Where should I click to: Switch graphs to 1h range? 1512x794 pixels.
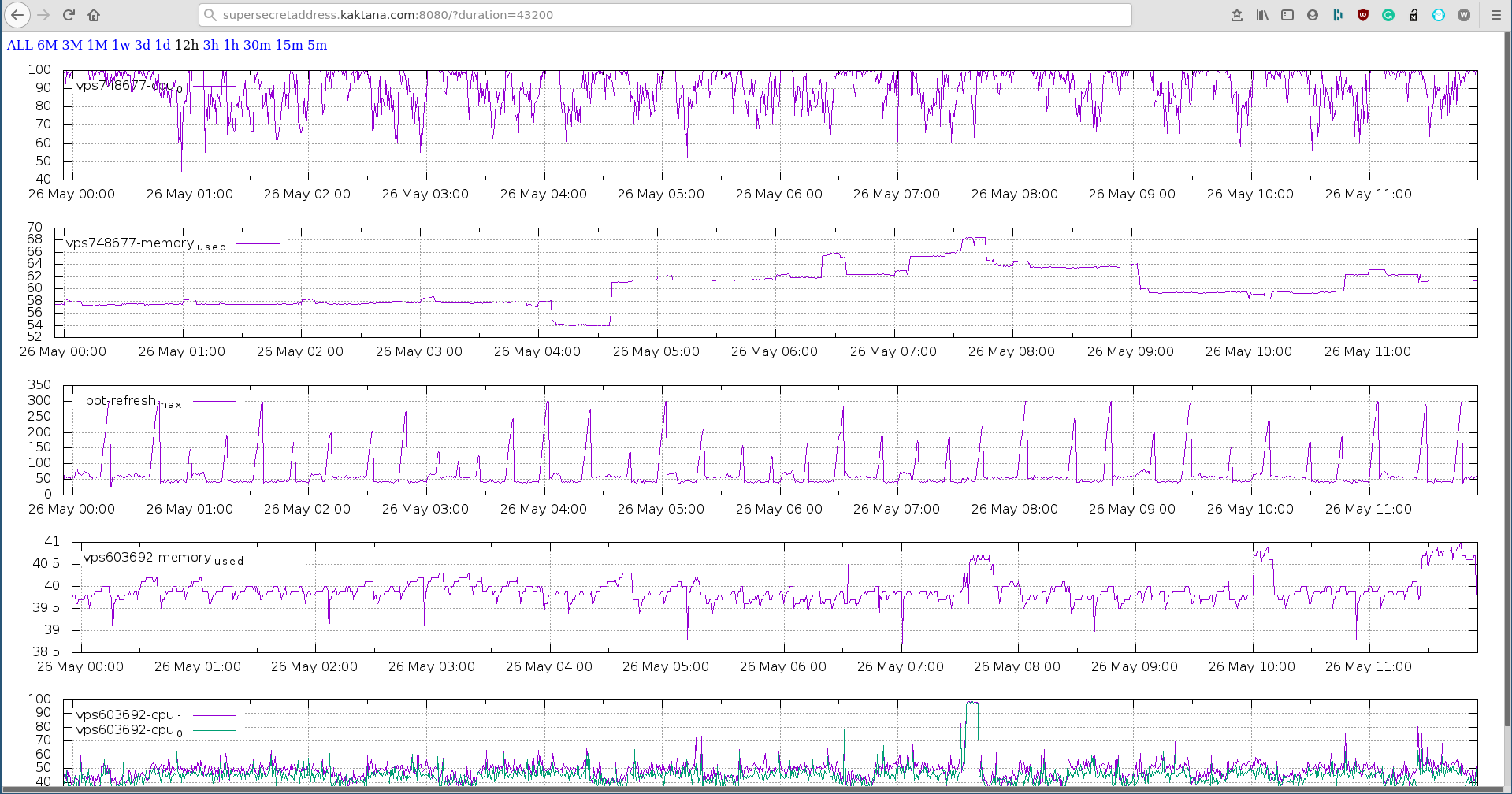(232, 45)
